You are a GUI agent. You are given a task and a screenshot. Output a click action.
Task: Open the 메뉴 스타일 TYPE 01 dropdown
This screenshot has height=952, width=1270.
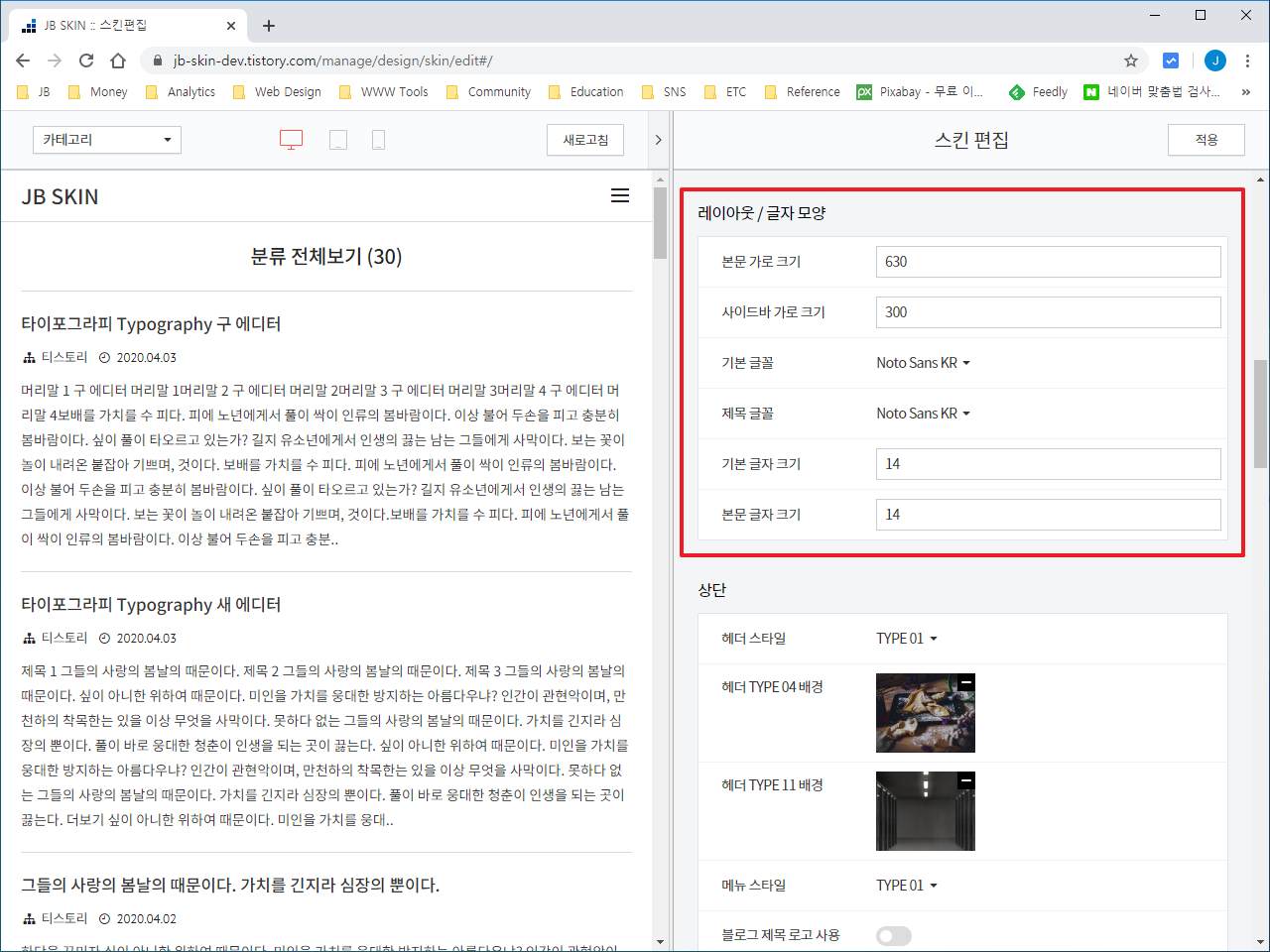907,886
